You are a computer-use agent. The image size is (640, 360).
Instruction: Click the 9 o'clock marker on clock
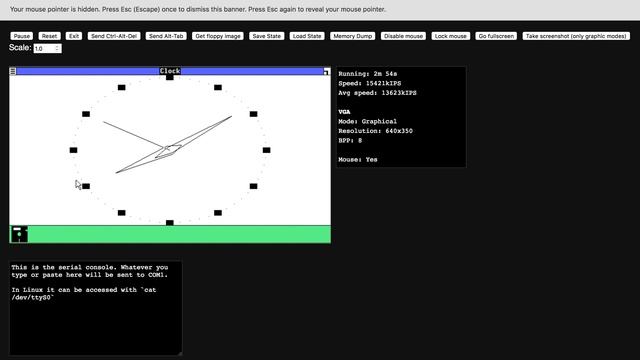[x=73, y=150]
